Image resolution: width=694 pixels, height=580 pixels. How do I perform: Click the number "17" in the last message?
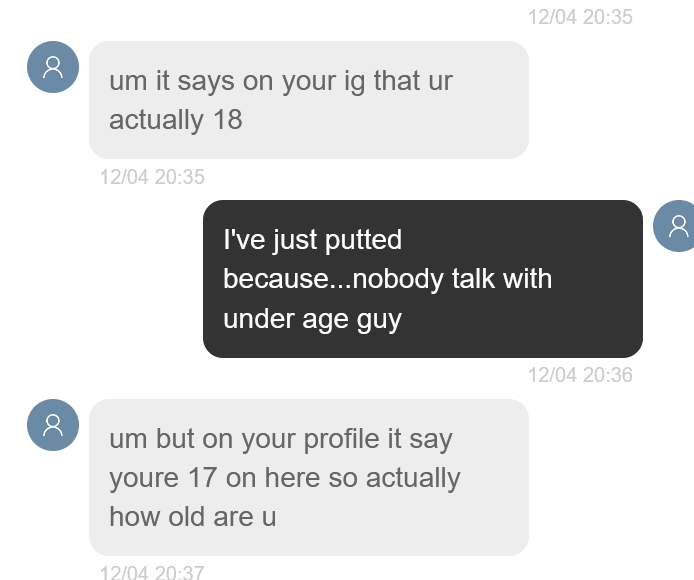[x=203, y=478]
